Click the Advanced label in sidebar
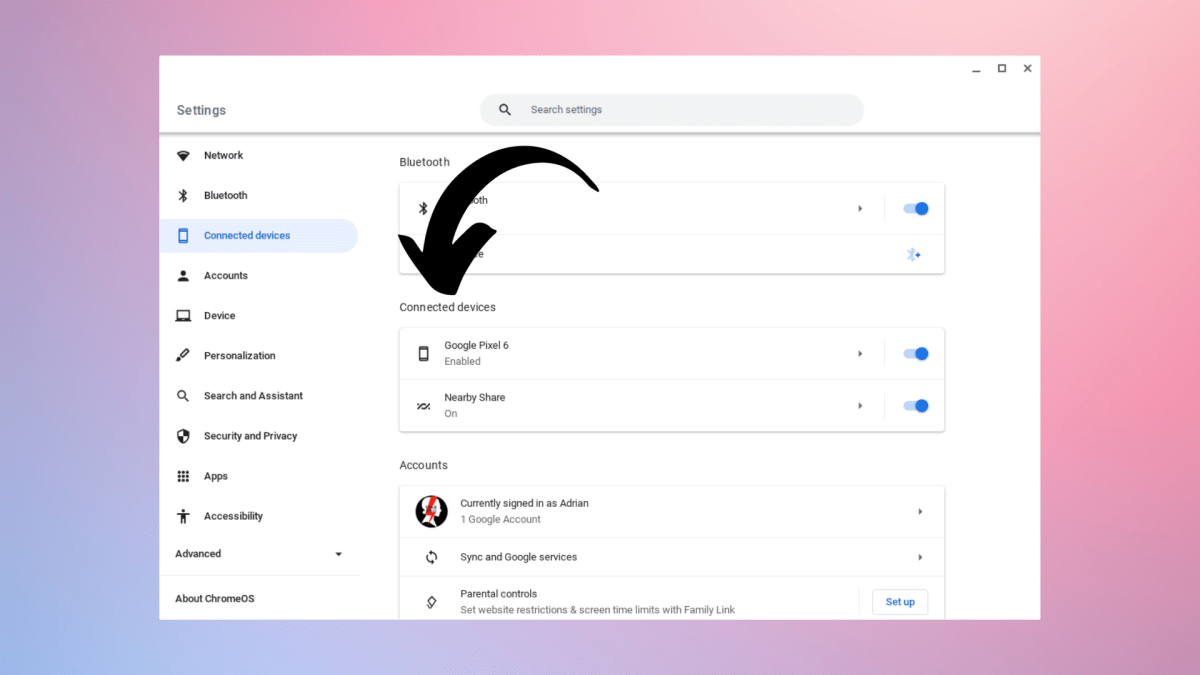The width and height of the screenshot is (1200, 675). (198, 554)
